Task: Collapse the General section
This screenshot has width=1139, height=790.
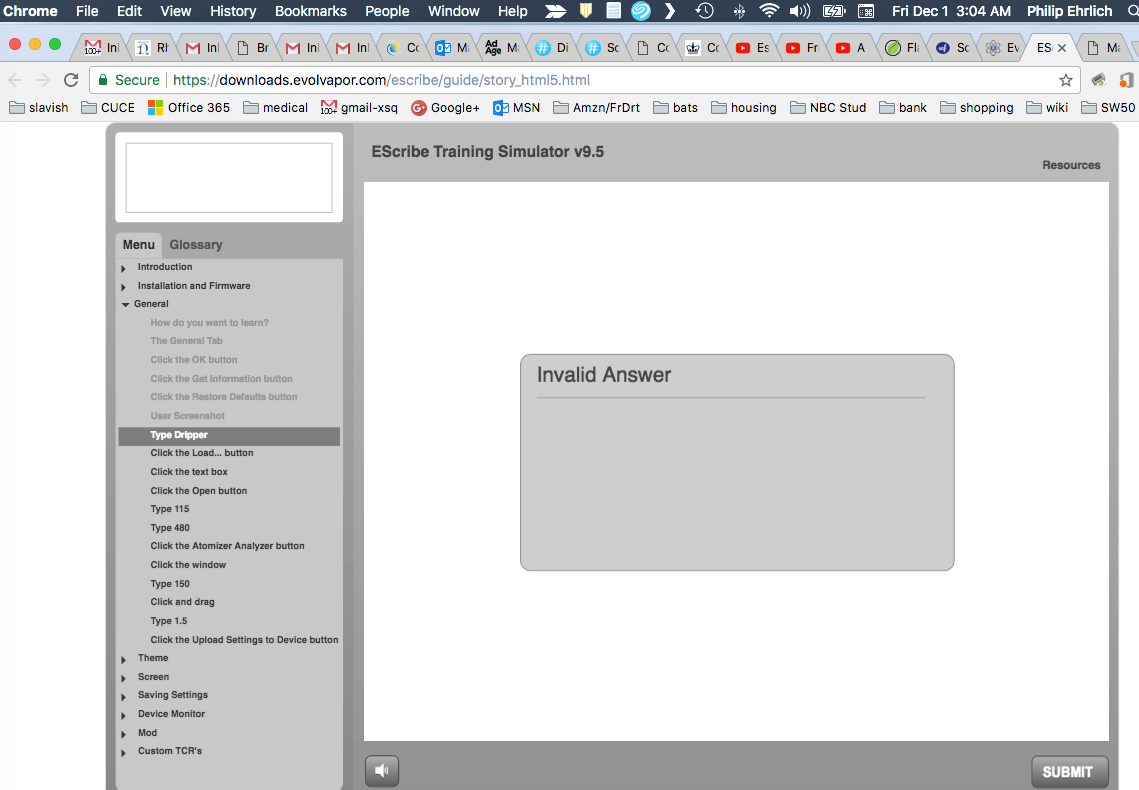Action: tap(125, 304)
